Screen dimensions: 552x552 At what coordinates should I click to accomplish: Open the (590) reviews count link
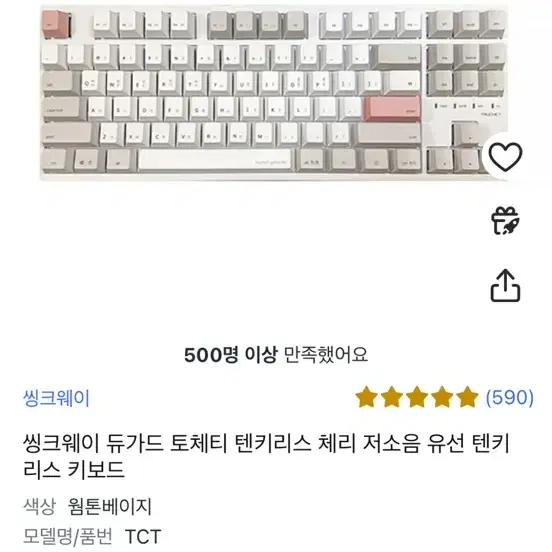click(x=510, y=397)
